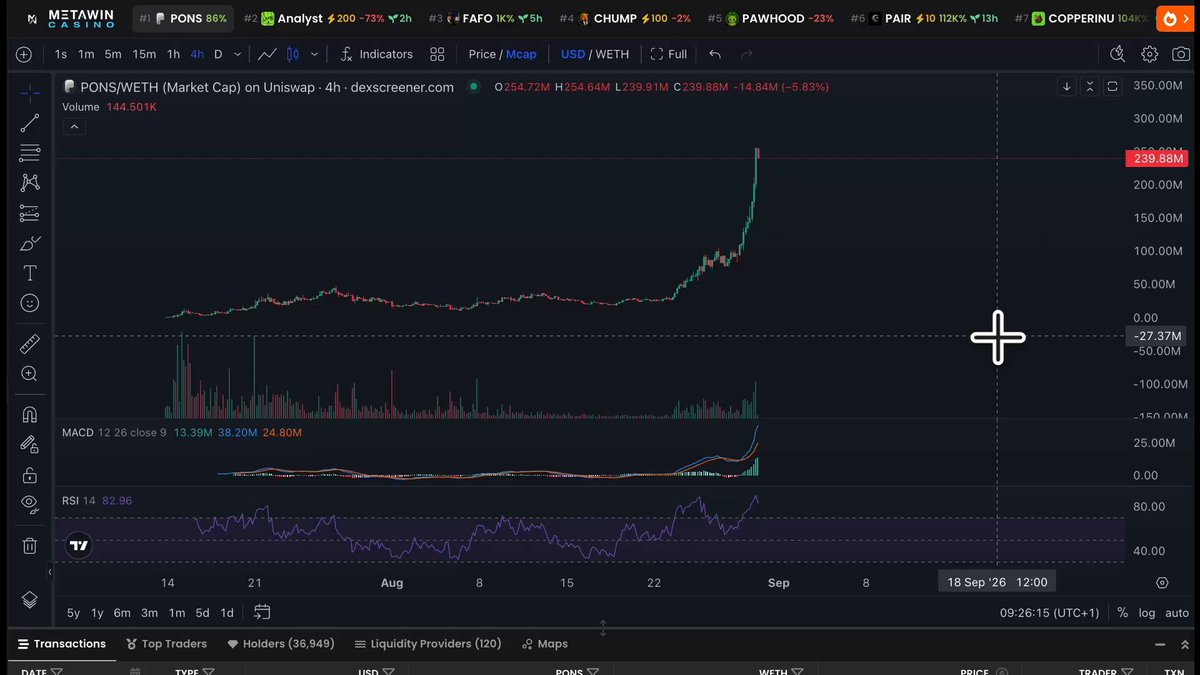Switch chart to Price mode

[482, 54]
